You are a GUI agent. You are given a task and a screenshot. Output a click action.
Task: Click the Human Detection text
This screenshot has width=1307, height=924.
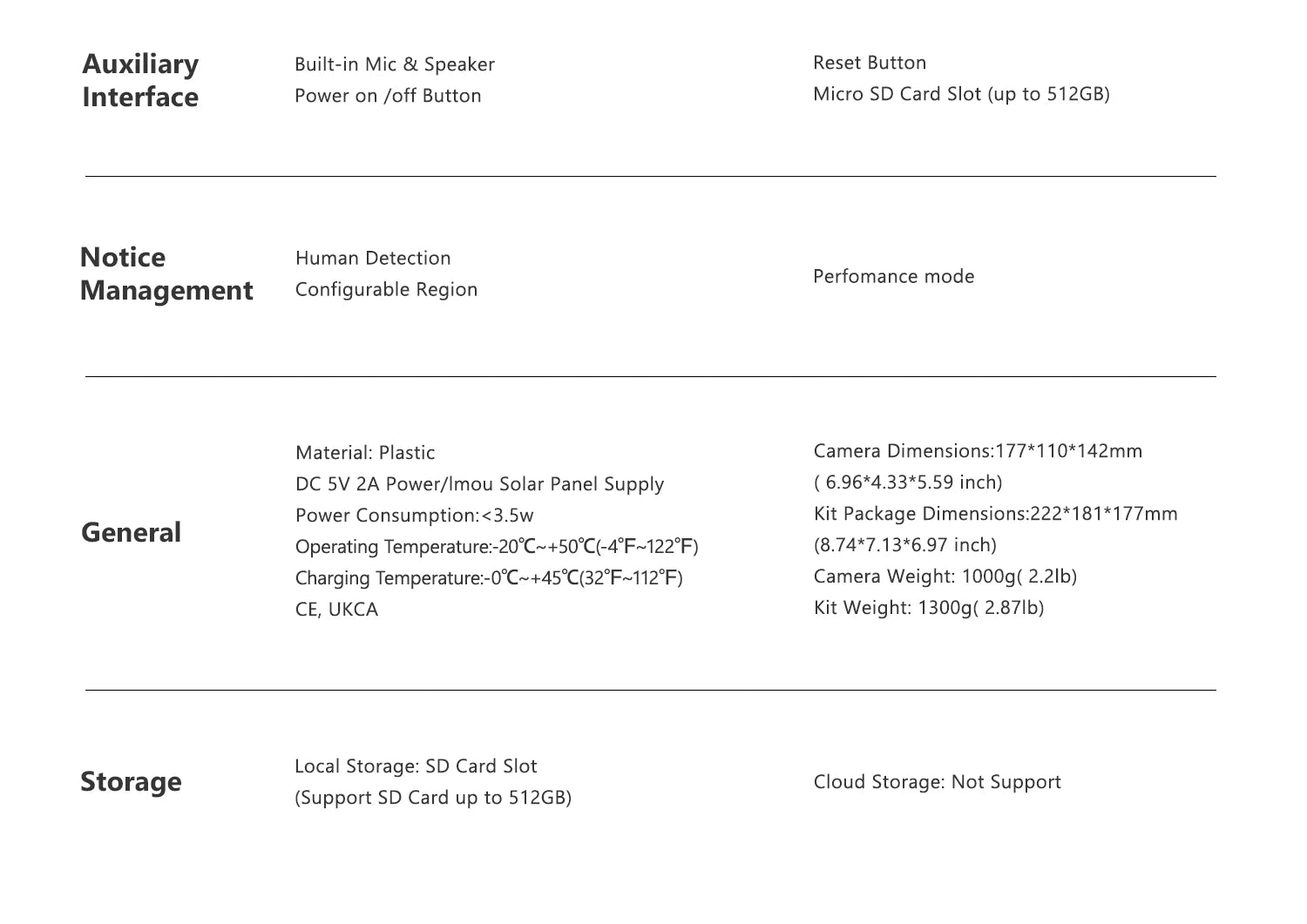[373, 258]
